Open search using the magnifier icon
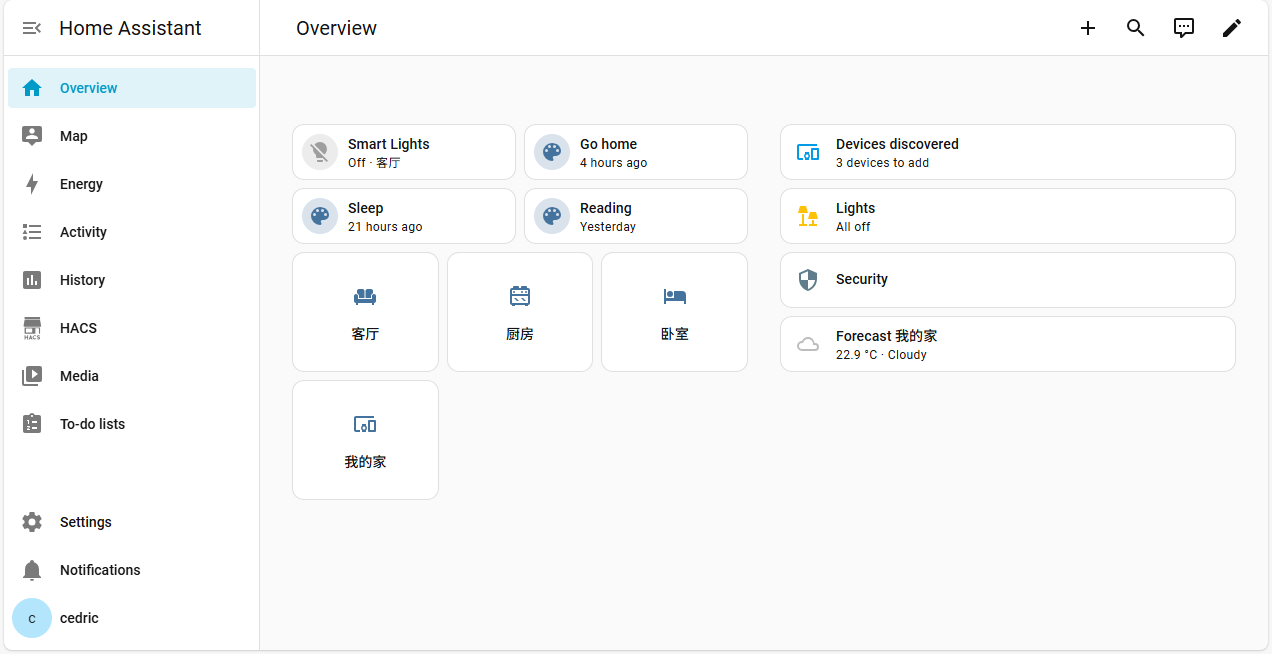 (1136, 28)
